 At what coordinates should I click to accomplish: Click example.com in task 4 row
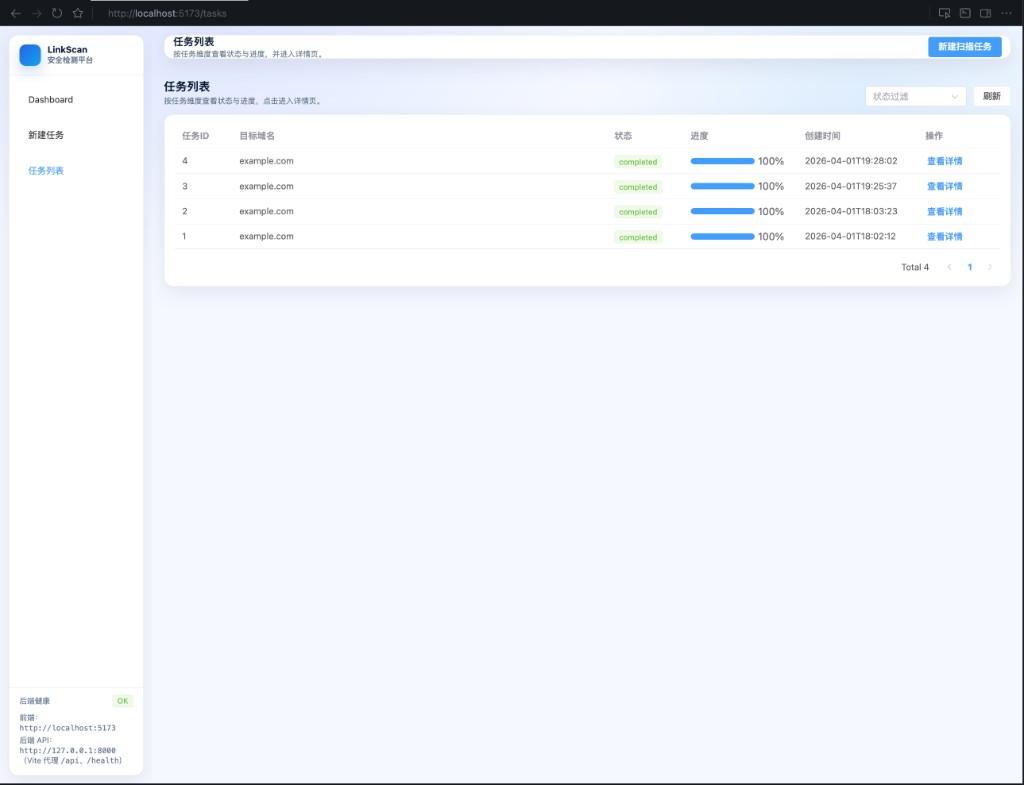[266, 161]
